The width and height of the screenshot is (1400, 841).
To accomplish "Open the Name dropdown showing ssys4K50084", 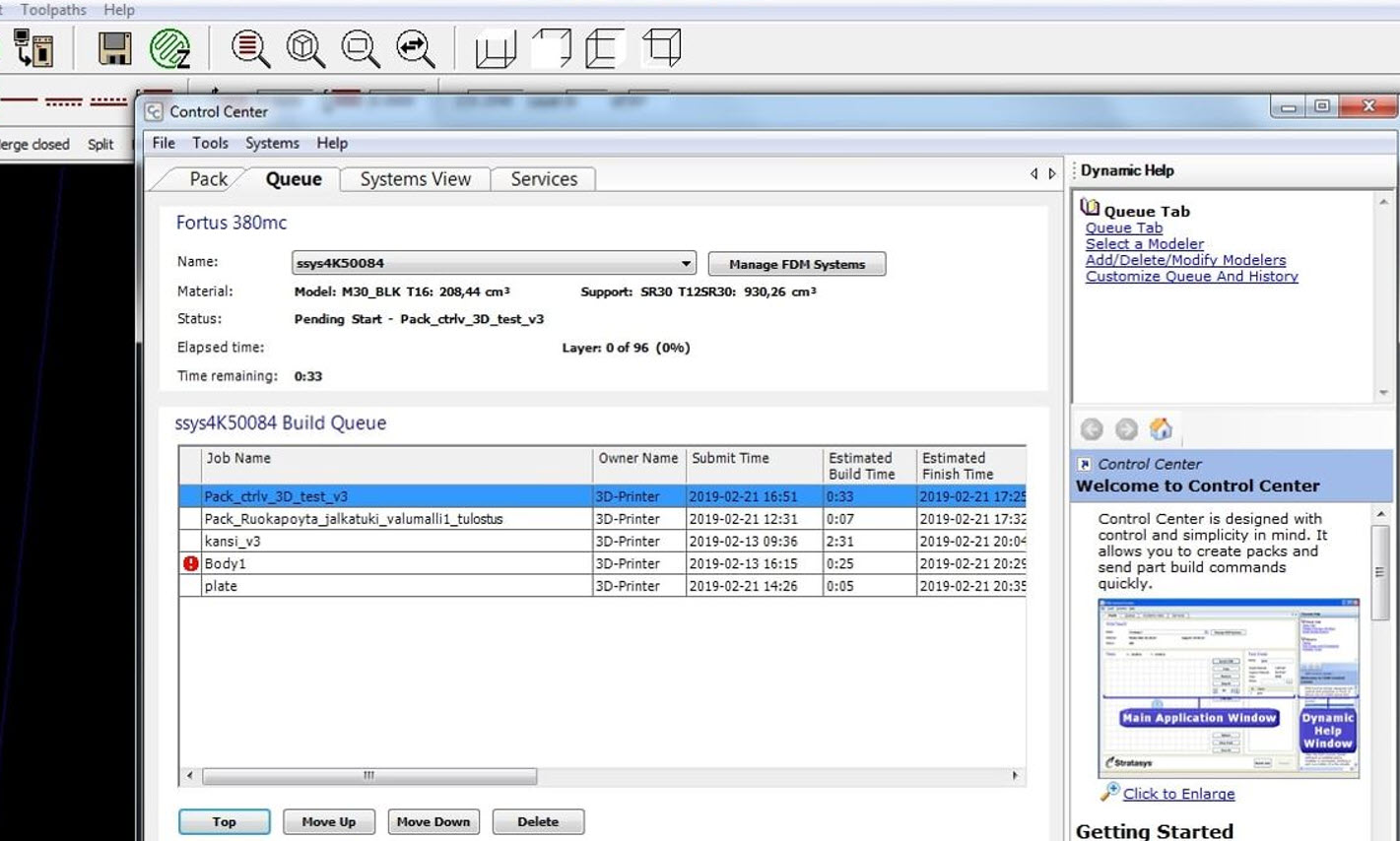I will [x=494, y=263].
